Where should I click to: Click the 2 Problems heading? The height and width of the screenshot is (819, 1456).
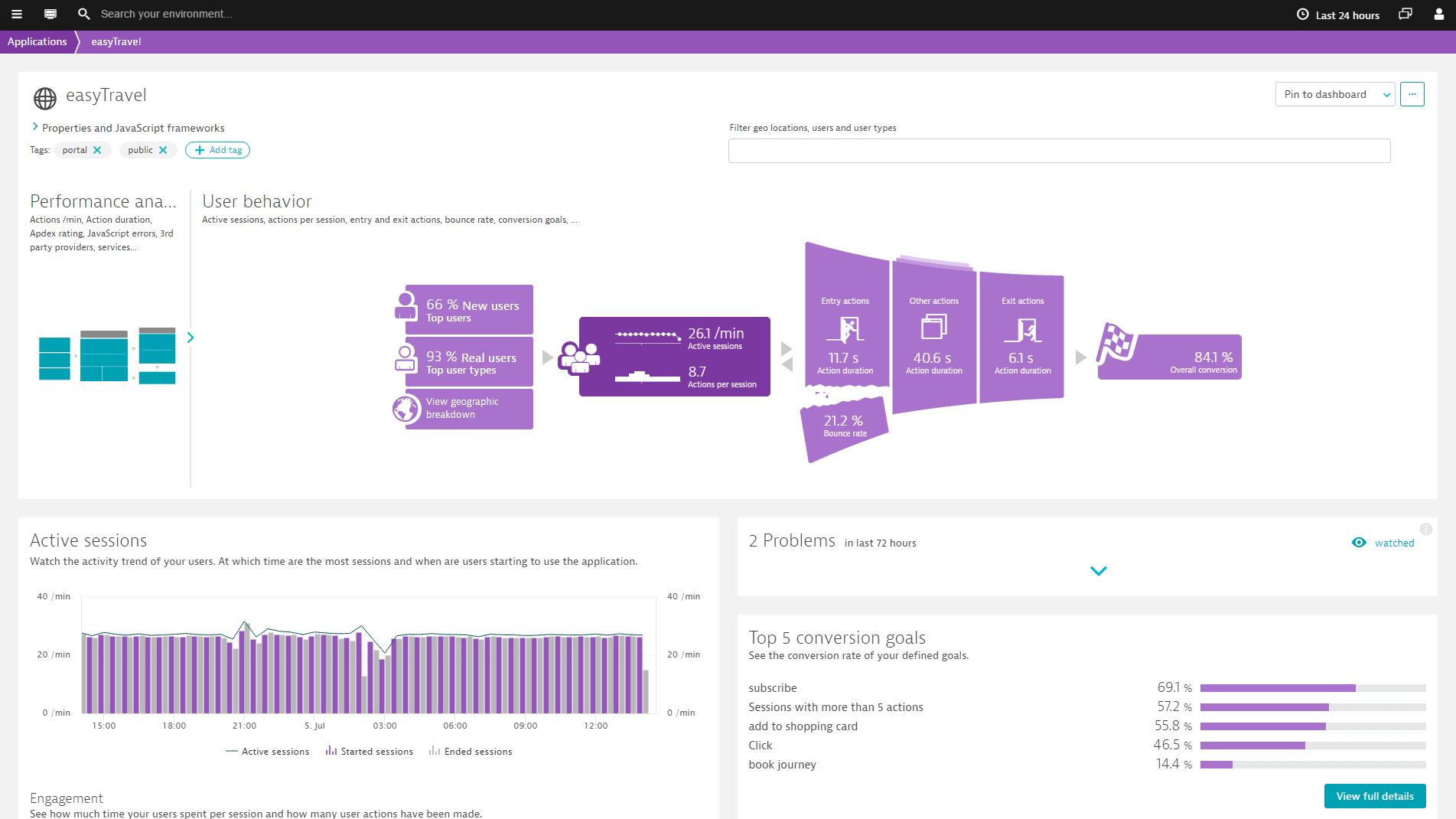(792, 540)
